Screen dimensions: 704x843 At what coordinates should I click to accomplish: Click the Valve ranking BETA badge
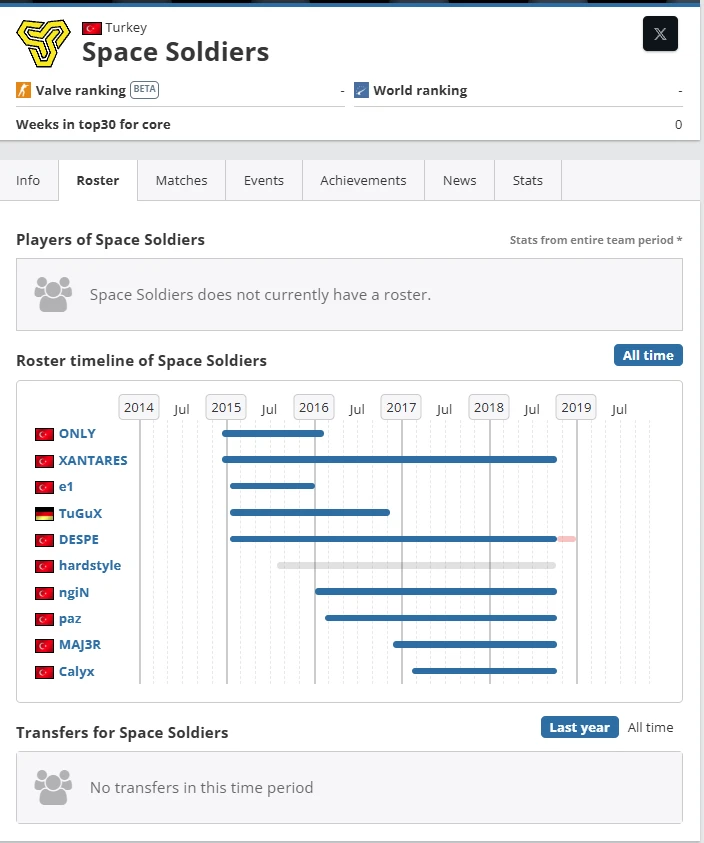[x=145, y=89]
